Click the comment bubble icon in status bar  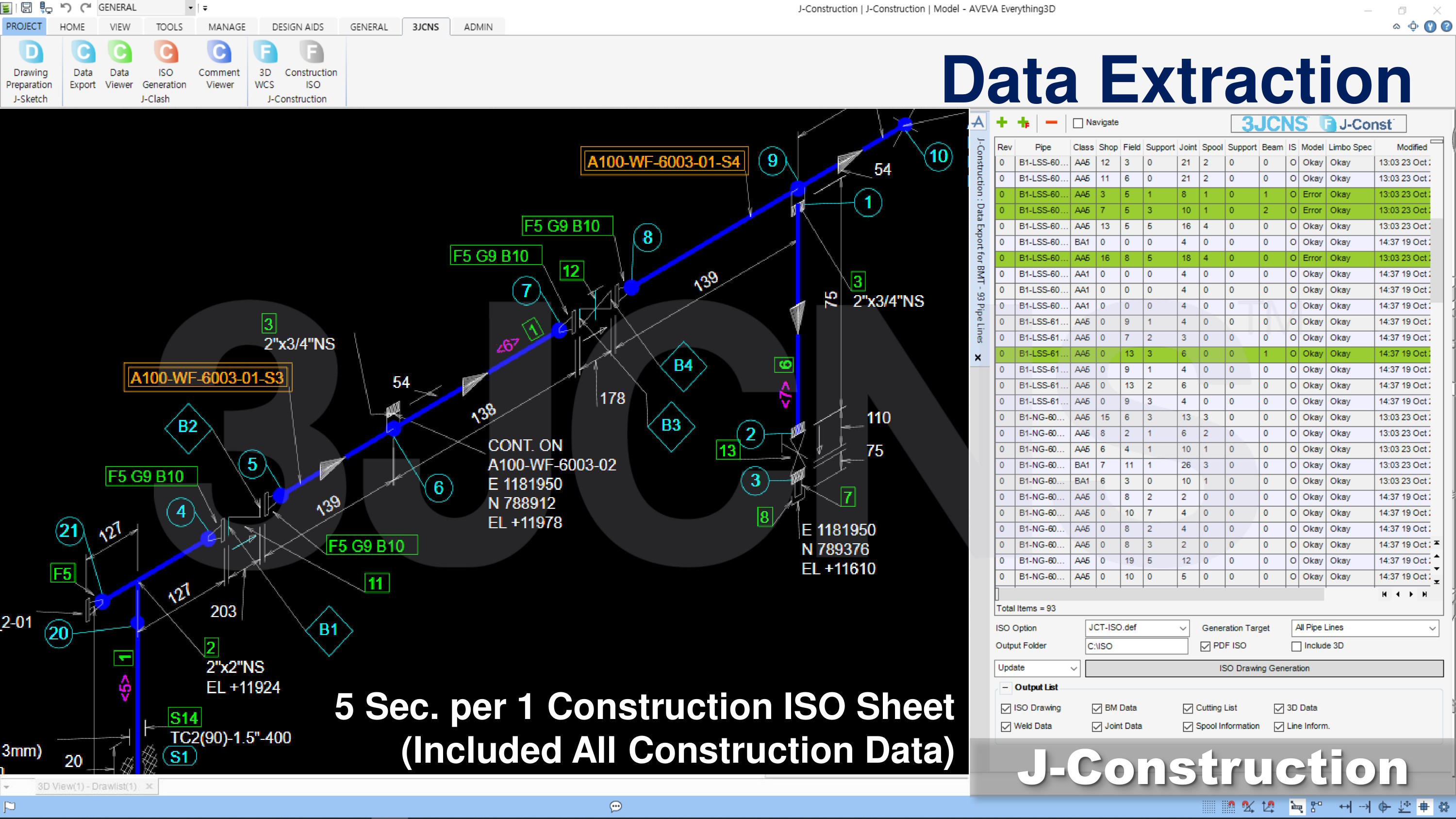(x=616, y=806)
